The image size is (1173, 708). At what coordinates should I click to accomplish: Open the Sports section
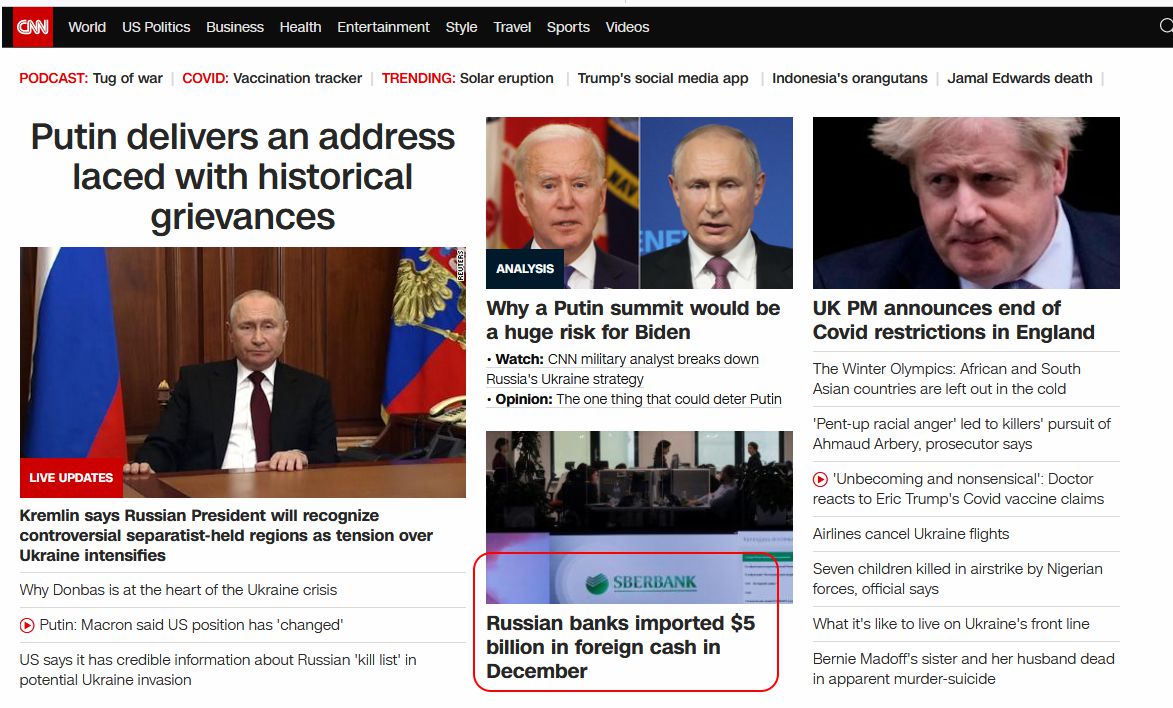tap(568, 27)
